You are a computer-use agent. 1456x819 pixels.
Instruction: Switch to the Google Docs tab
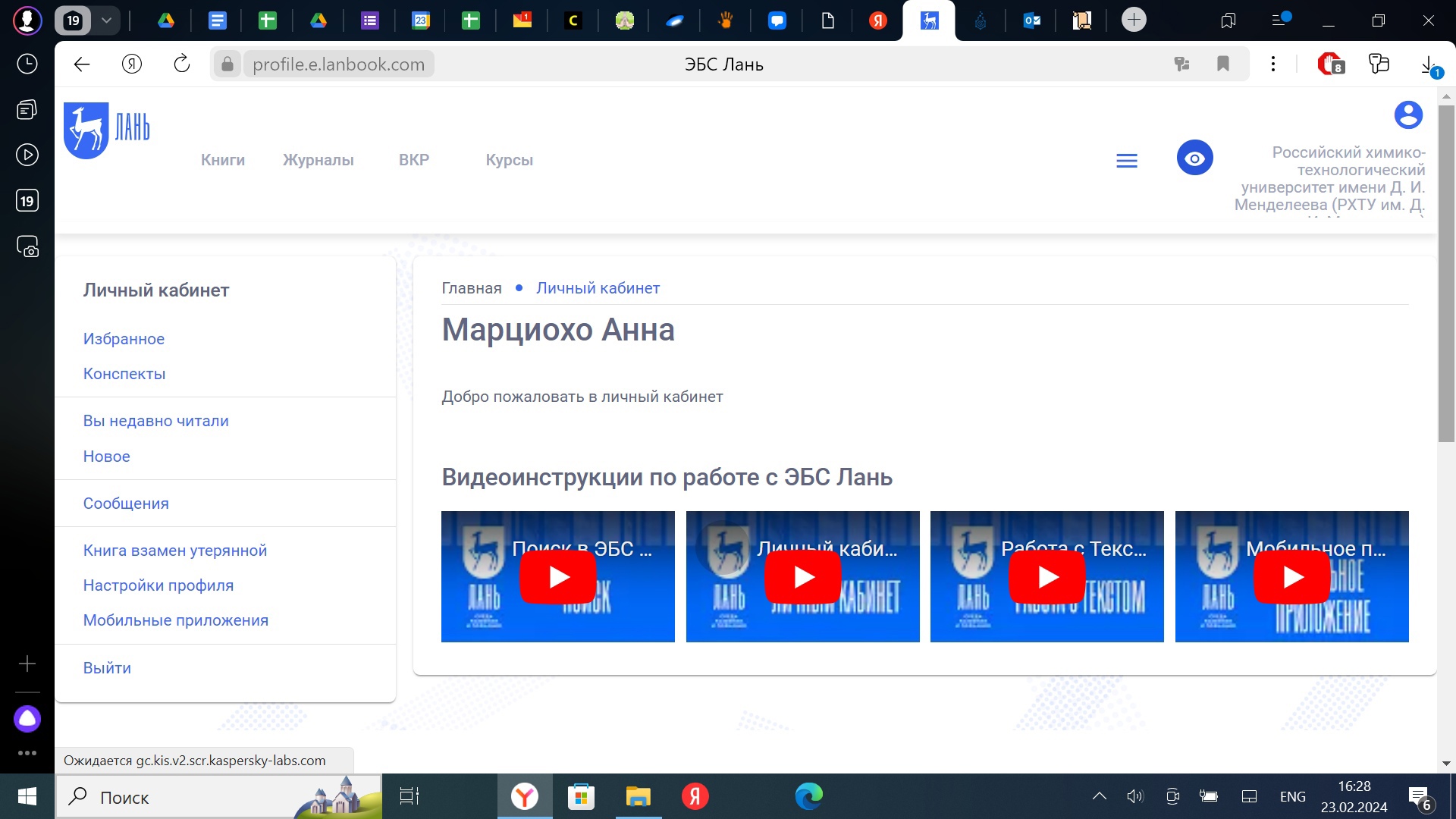point(217,20)
